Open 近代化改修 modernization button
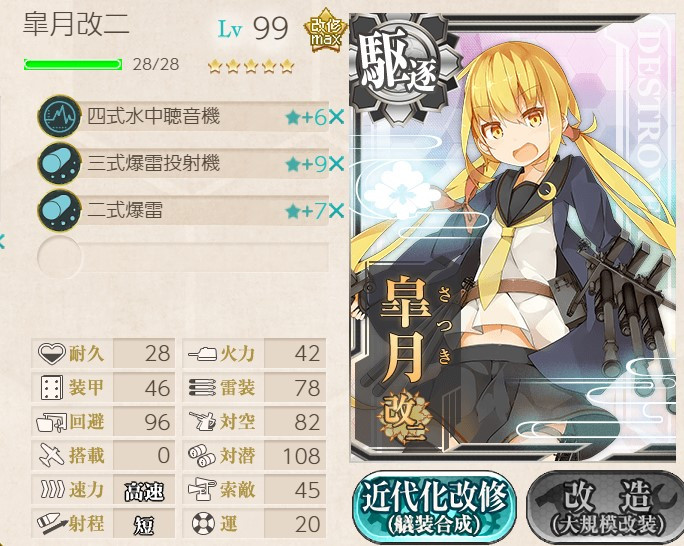Image resolution: width=684 pixels, height=546 pixels. pyautogui.click(x=434, y=507)
